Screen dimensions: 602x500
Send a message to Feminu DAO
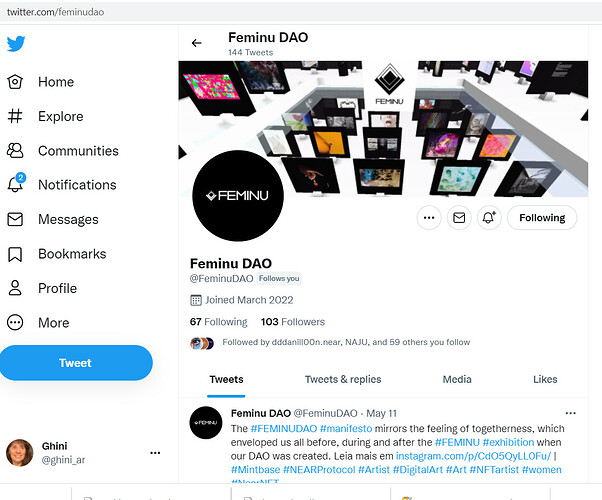[459, 217]
